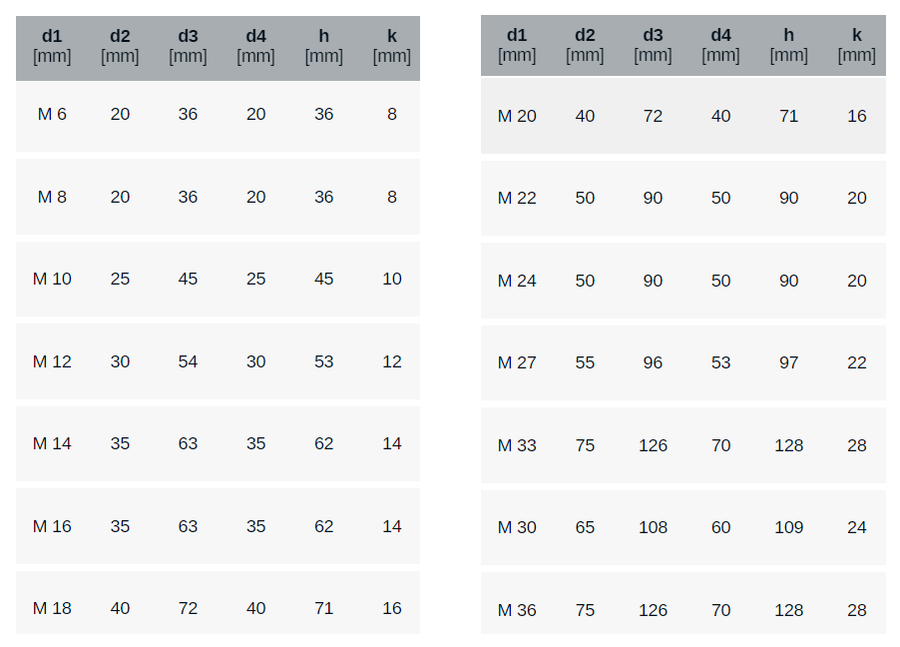Select the M 16 cell
Image resolution: width=900 pixels, height=647 pixels.
pos(52,526)
